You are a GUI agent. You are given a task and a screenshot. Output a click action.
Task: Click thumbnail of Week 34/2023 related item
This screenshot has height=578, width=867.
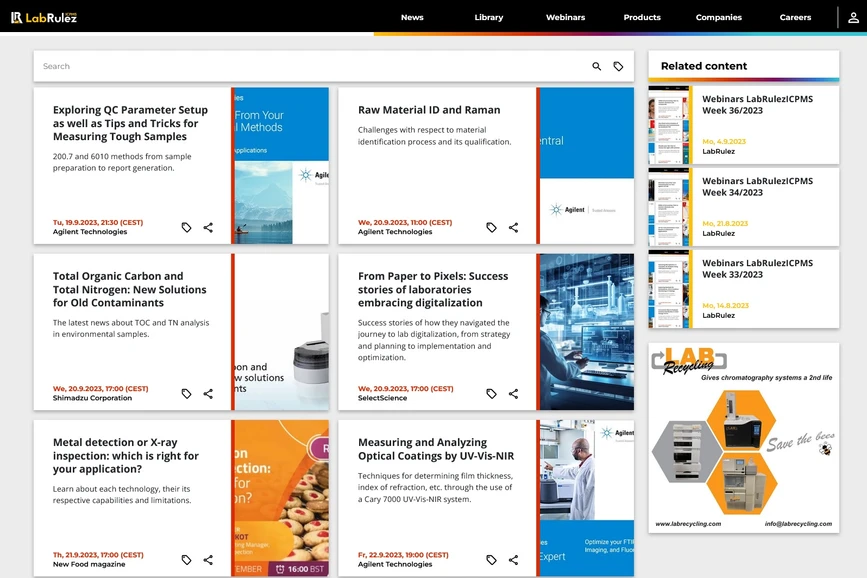click(x=668, y=207)
